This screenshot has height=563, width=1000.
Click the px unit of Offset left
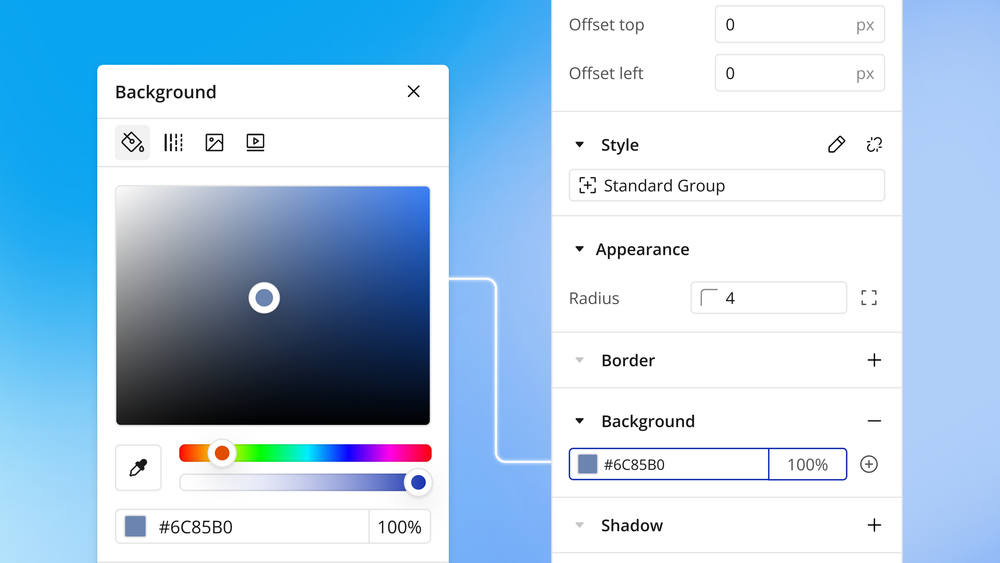tap(865, 73)
